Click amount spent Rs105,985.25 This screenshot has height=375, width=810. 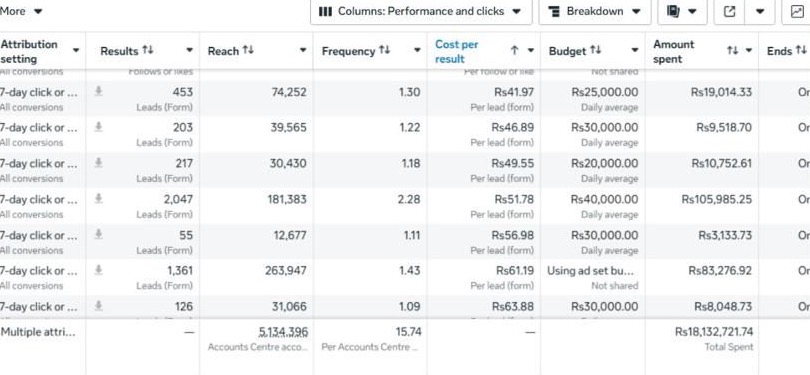(716, 199)
